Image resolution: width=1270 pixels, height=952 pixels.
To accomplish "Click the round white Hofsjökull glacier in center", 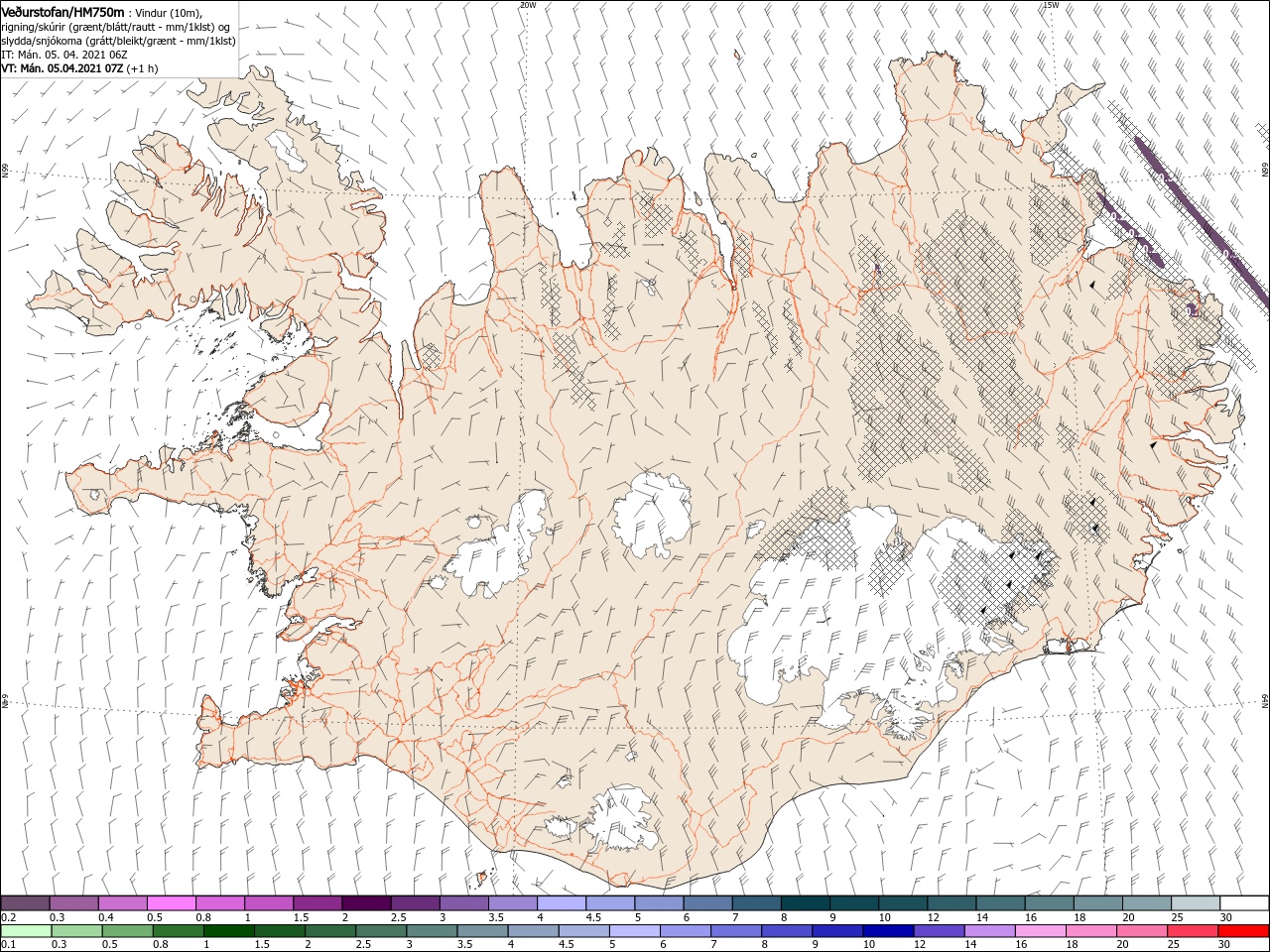I will pos(652,514).
